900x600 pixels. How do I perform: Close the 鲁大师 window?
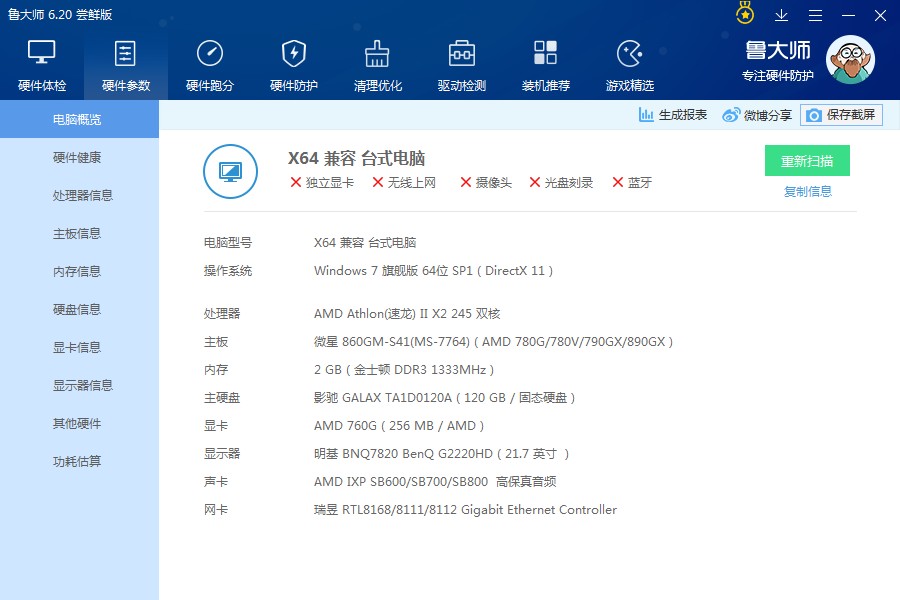coord(880,16)
